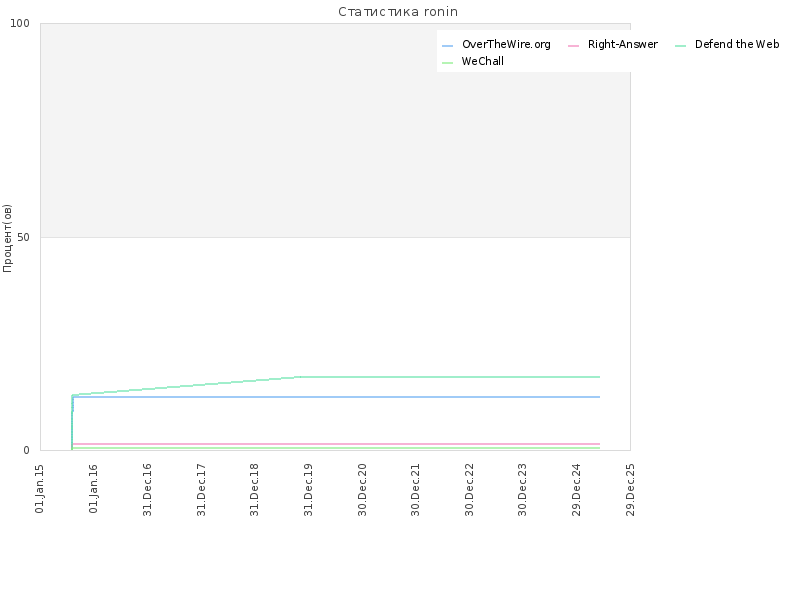
Task: Click the chart title Статистика ronin
Action: point(398,12)
